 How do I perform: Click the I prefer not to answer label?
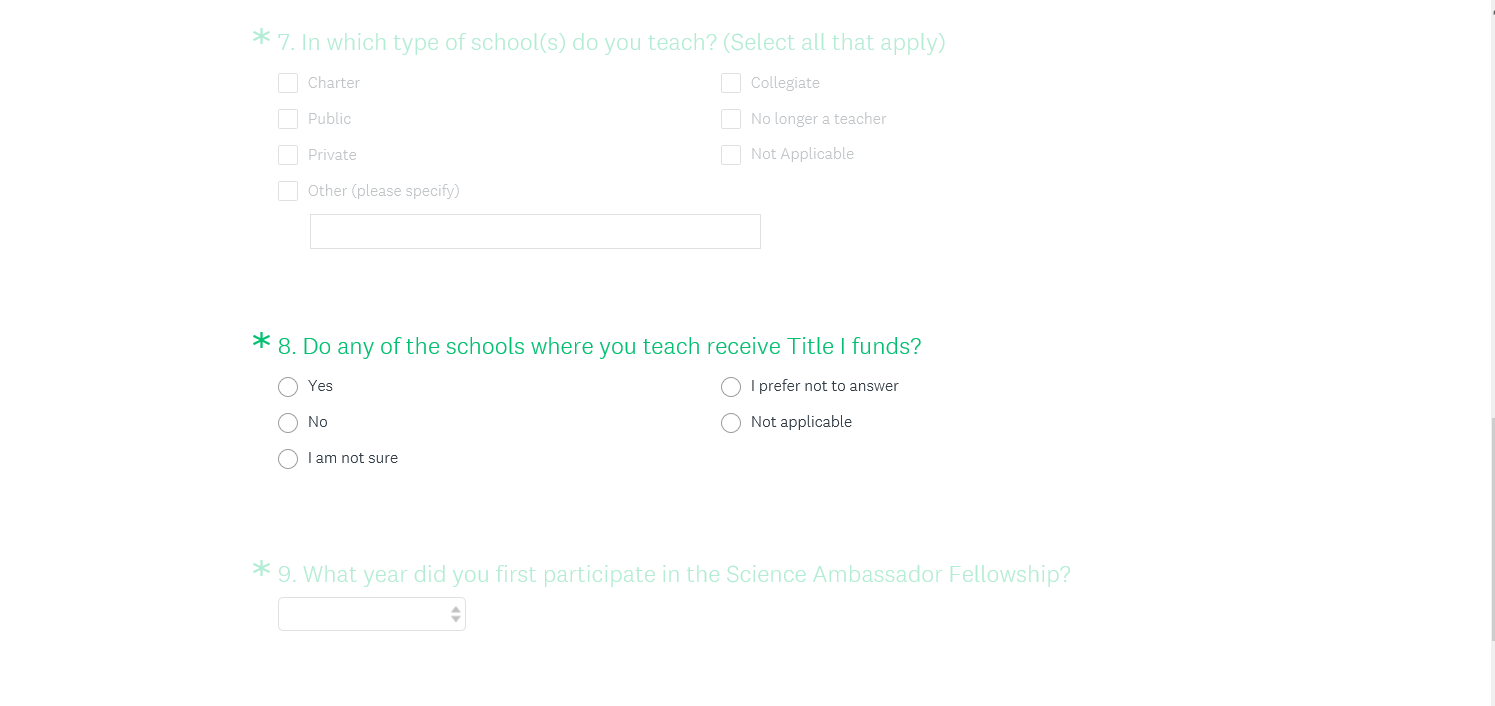tap(824, 386)
